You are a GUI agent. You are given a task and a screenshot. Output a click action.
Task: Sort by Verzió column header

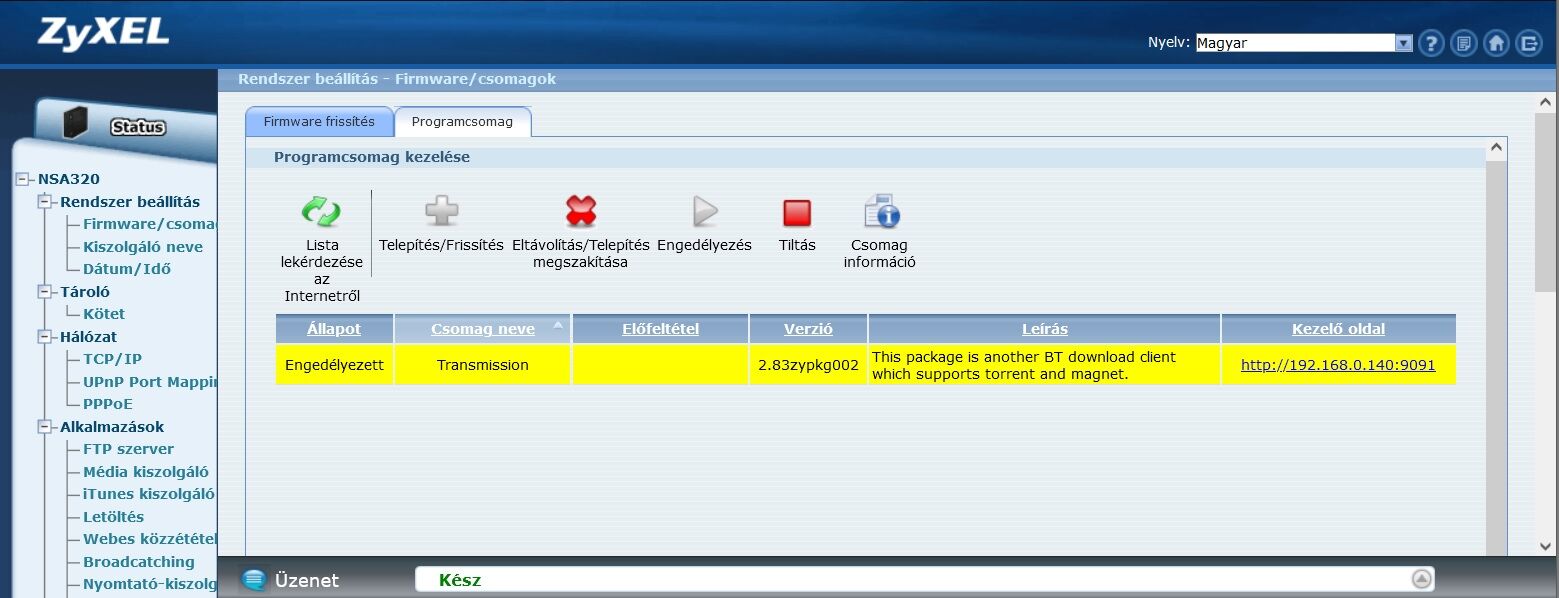coord(808,329)
